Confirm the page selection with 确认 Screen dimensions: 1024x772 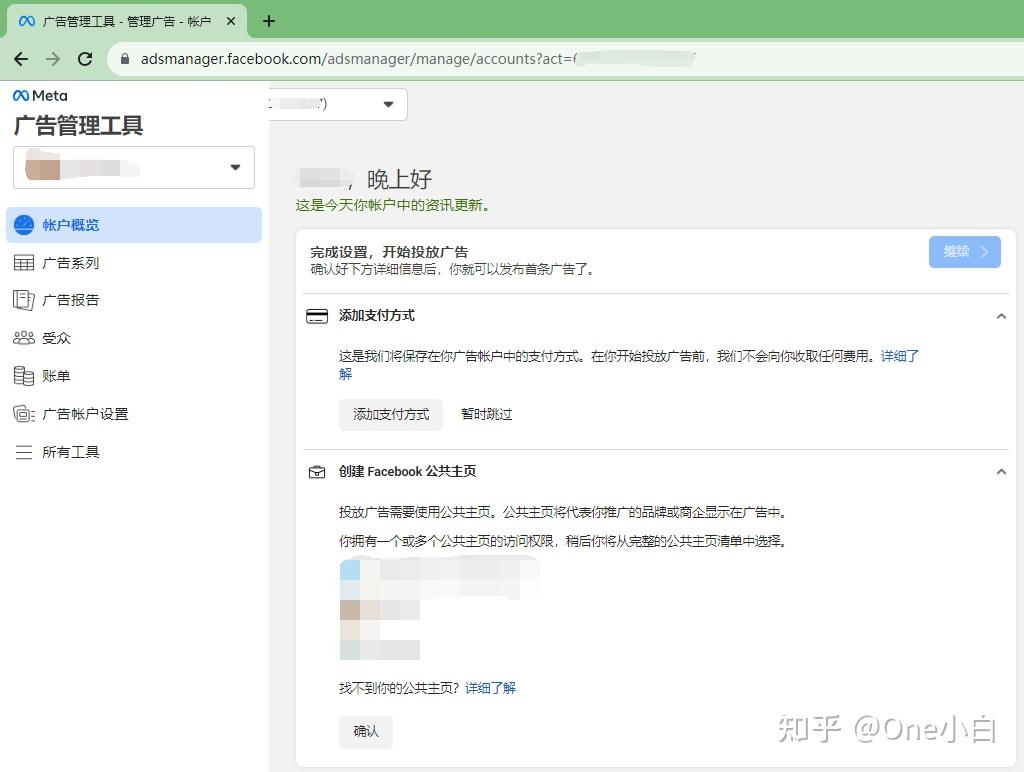365,731
